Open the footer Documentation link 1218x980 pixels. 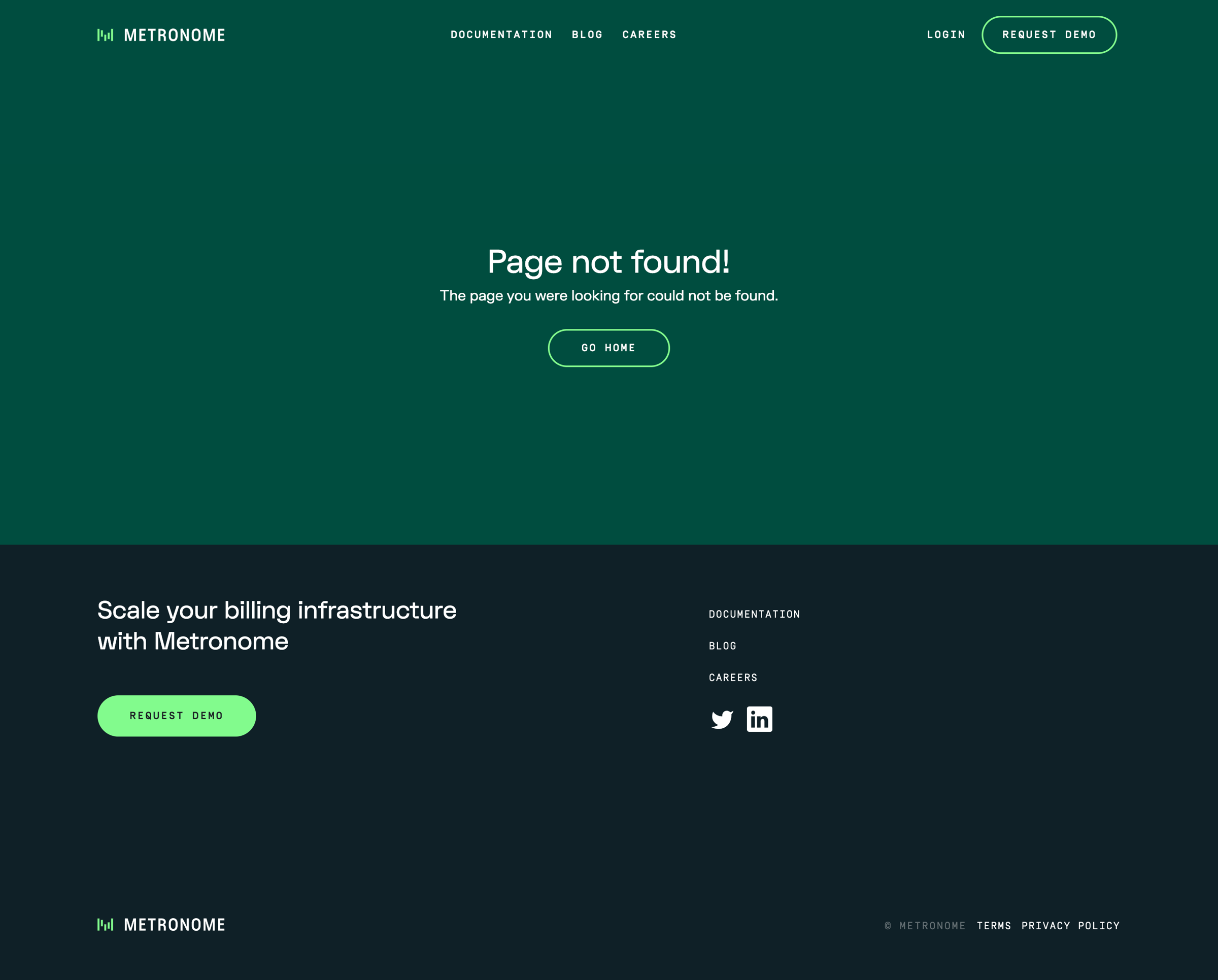(754, 614)
